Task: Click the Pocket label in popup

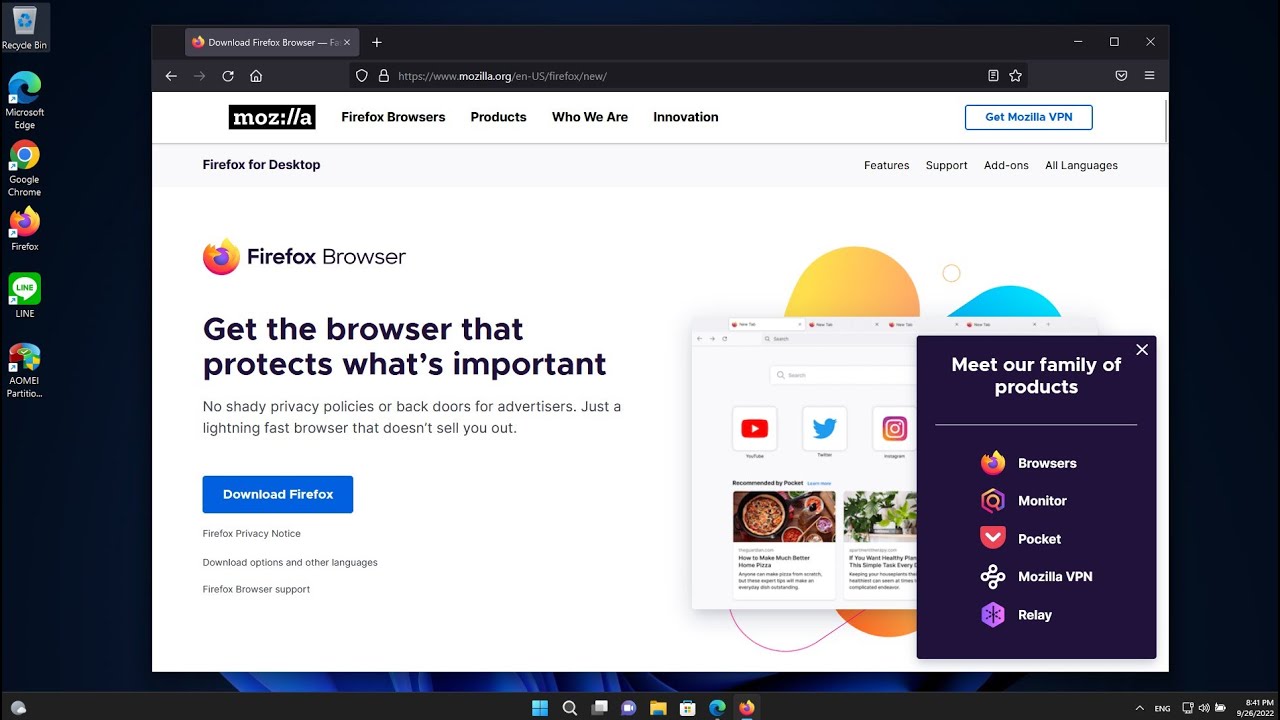Action: click(1039, 539)
